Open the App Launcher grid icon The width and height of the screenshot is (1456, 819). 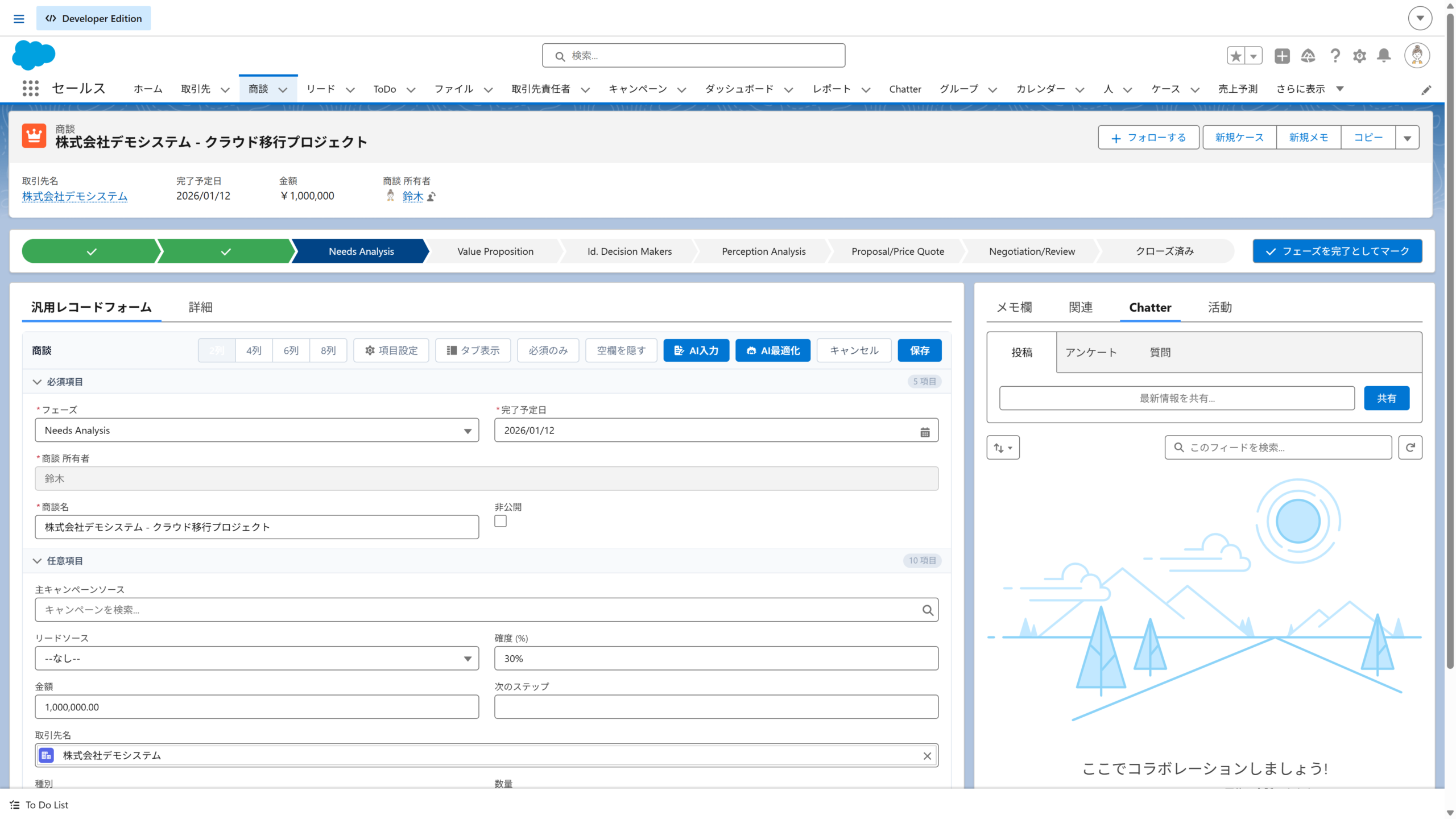tap(30, 88)
